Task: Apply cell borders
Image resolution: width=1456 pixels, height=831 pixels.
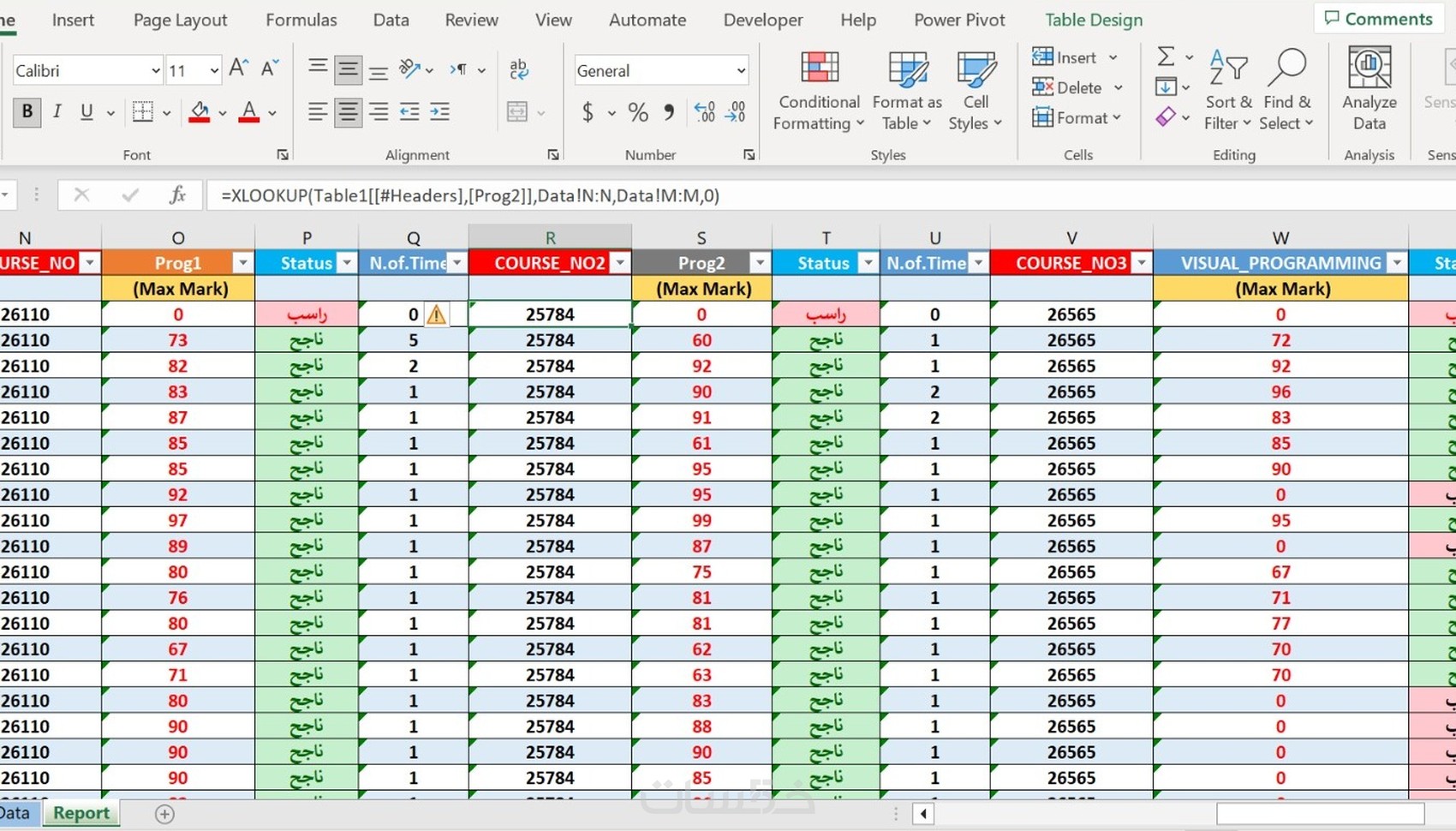Action: 143,111
